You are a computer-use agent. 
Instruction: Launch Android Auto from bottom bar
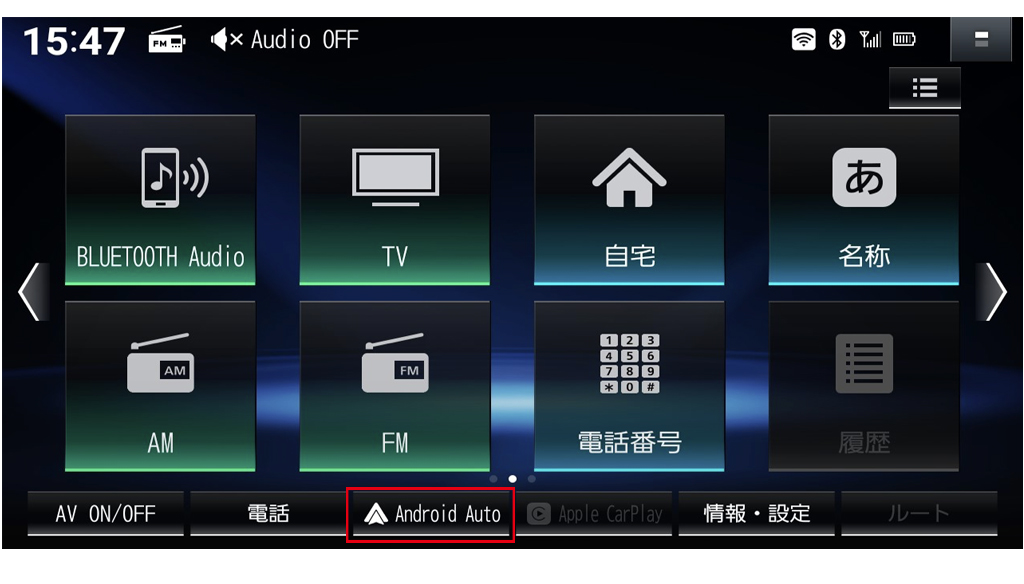[x=430, y=514]
